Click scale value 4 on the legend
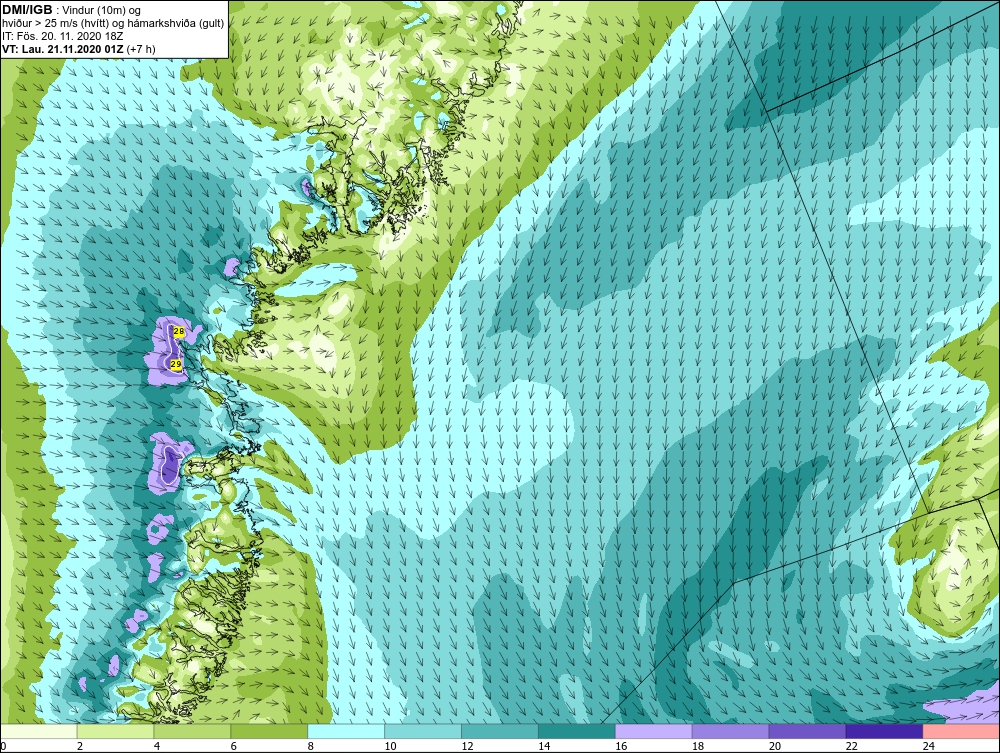Image resolution: width=1000 pixels, height=753 pixels. click(x=157, y=746)
